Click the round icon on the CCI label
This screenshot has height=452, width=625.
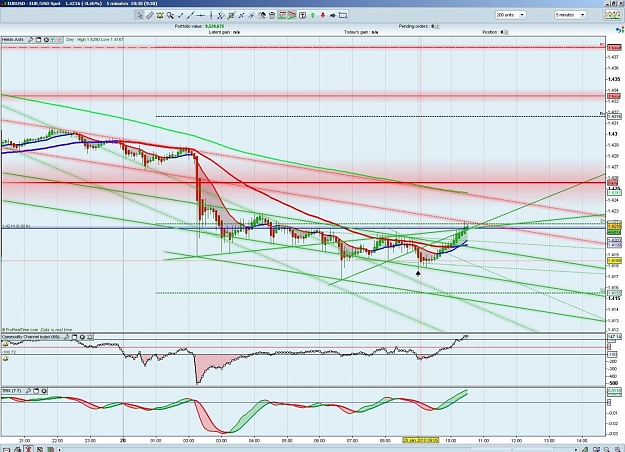pos(82,337)
